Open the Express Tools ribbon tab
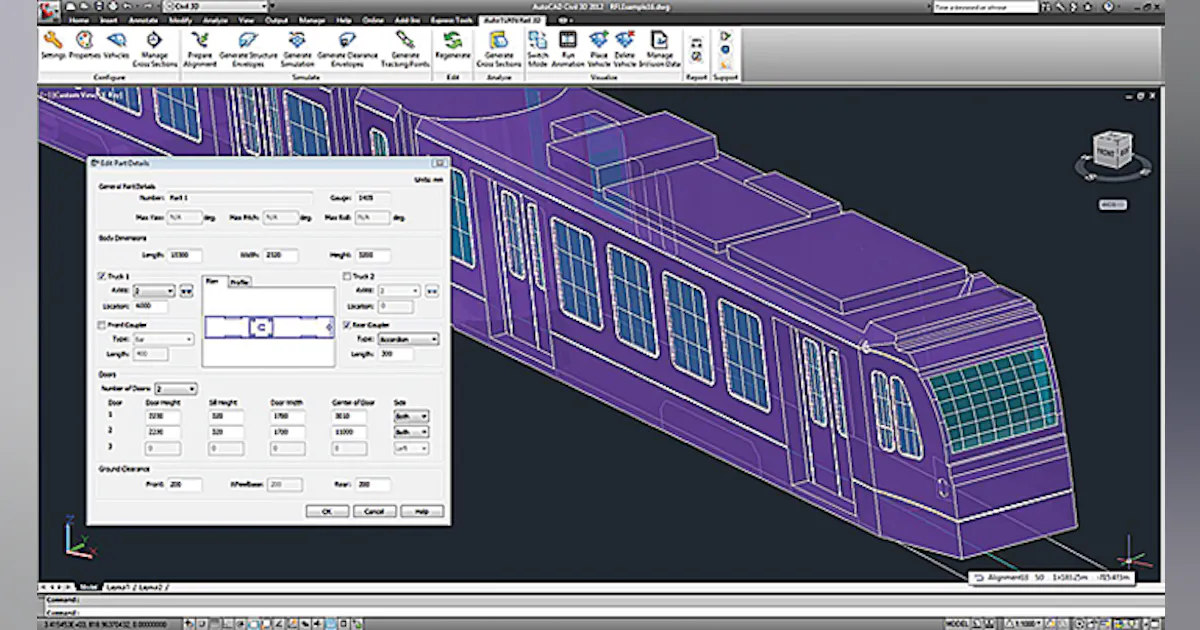This screenshot has width=1200, height=630. click(x=451, y=20)
